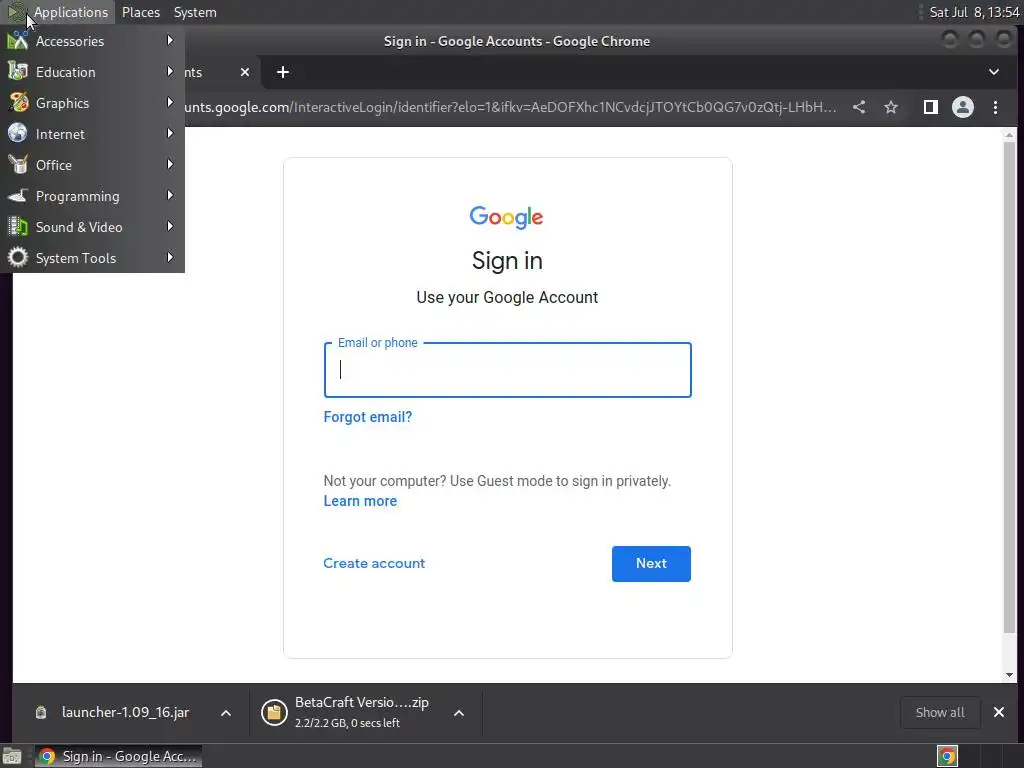
Task: Open the Sound & Video submenu
Action: 92,227
